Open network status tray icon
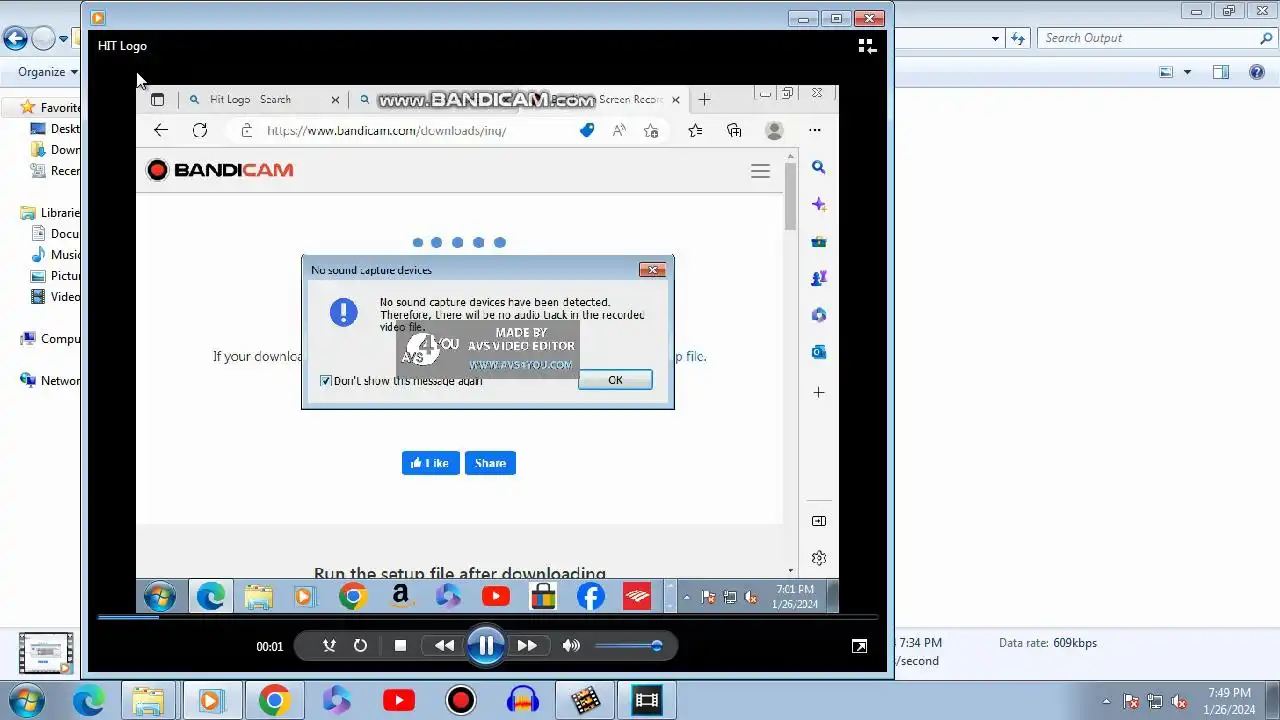Image resolution: width=1280 pixels, height=720 pixels. click(1155, 702)
